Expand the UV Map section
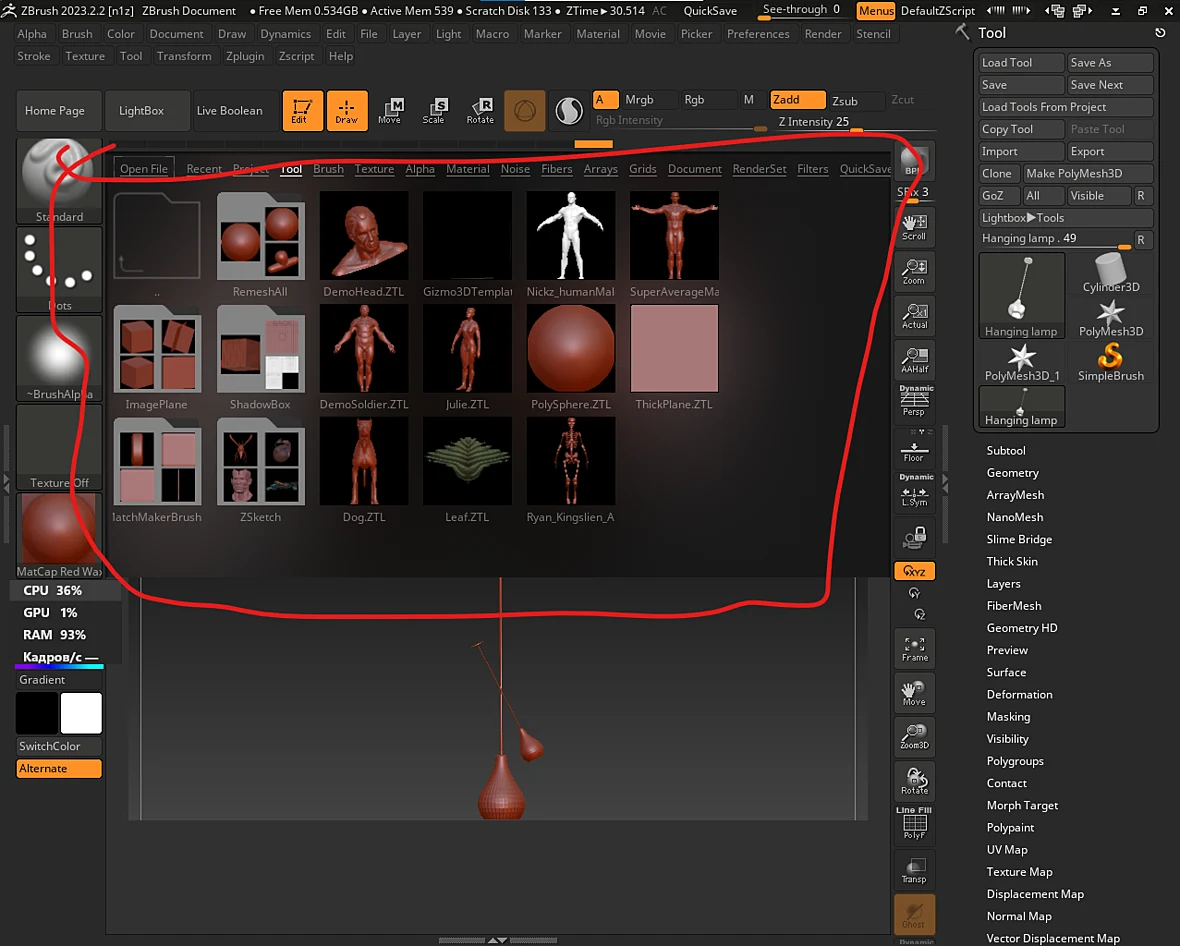The height and width of the screenshot is (946, 1180). (x=1006, y=850)
